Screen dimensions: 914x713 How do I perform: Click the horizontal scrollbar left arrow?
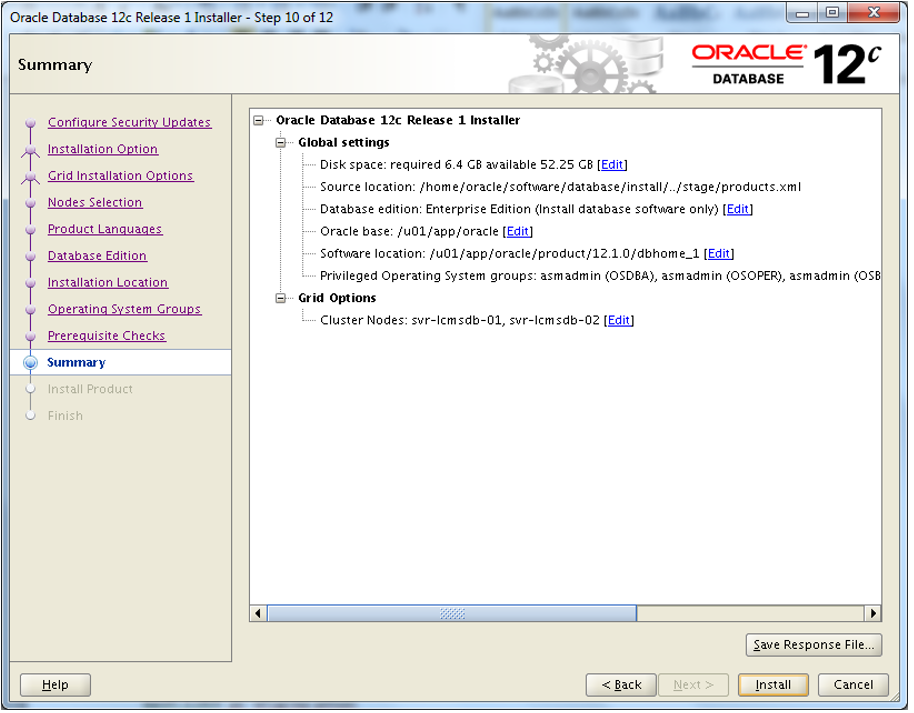pos(258,614)
